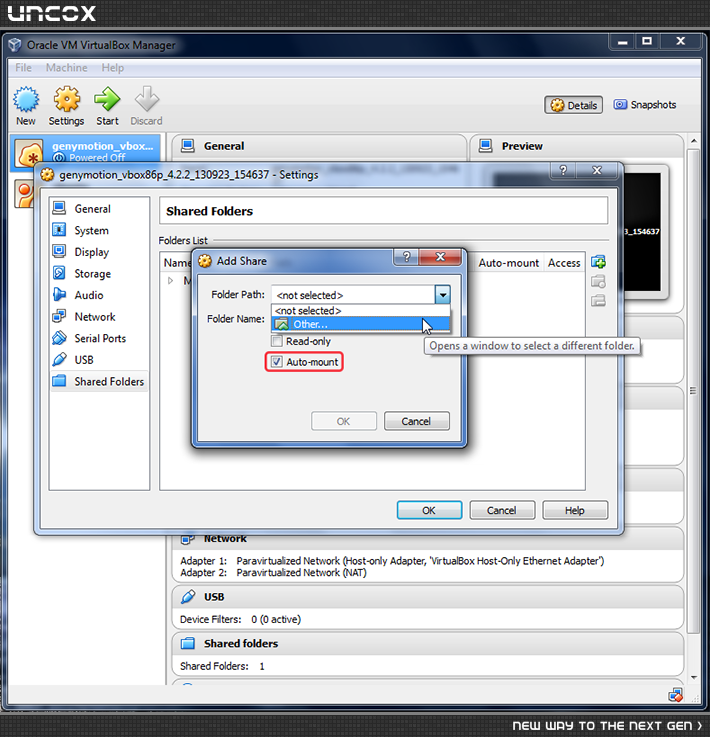Select the genymotion_vbox VM in the list

[86, 152]
